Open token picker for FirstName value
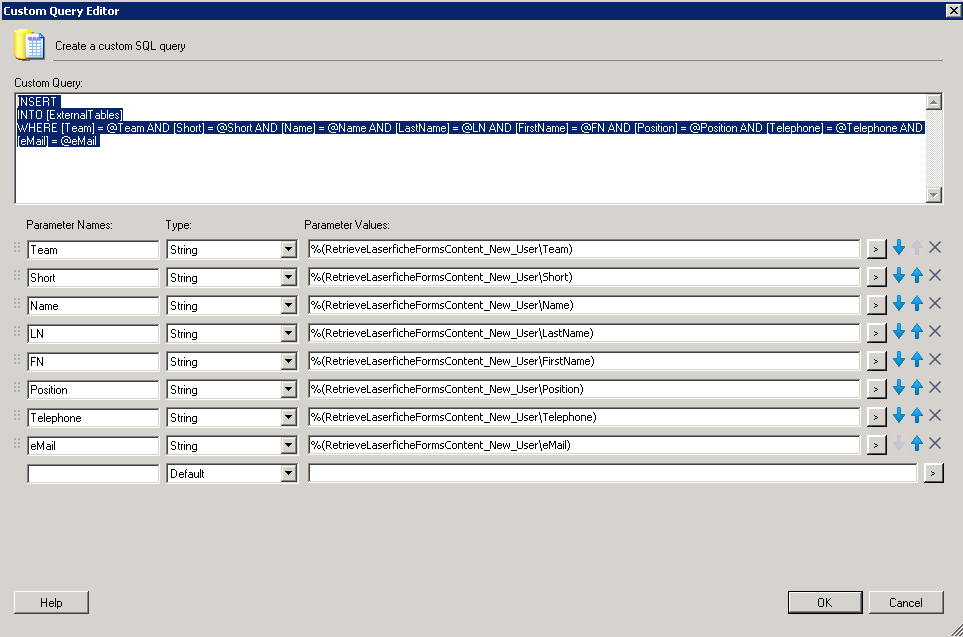Screen dimensions: 963x637 point(876,361)
